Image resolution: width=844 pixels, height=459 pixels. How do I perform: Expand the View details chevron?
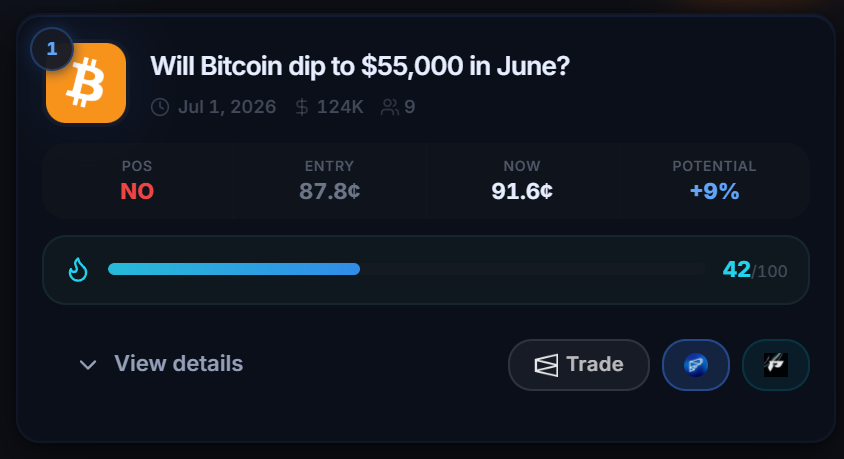(88, 365)
